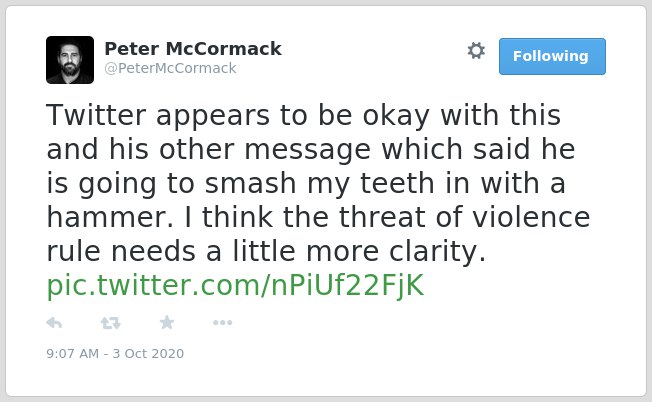The image size is (652, 402).
Task: Reply to the tweet about violence rule
Action: [54, 323]
